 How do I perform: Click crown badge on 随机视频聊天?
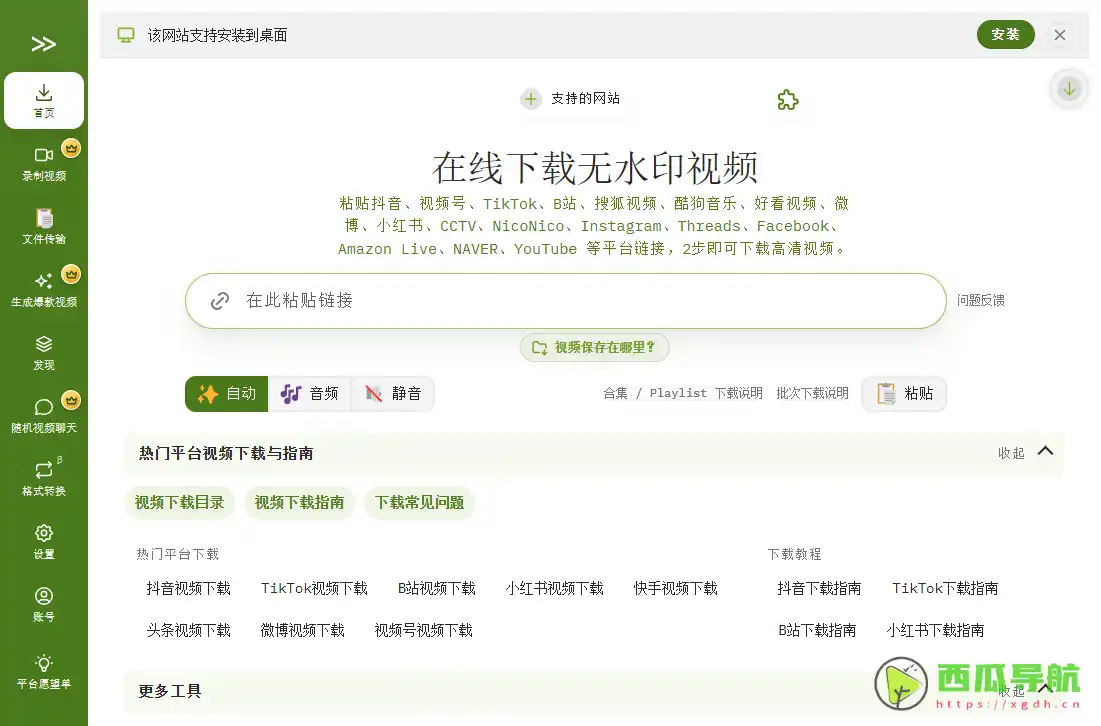71,400
